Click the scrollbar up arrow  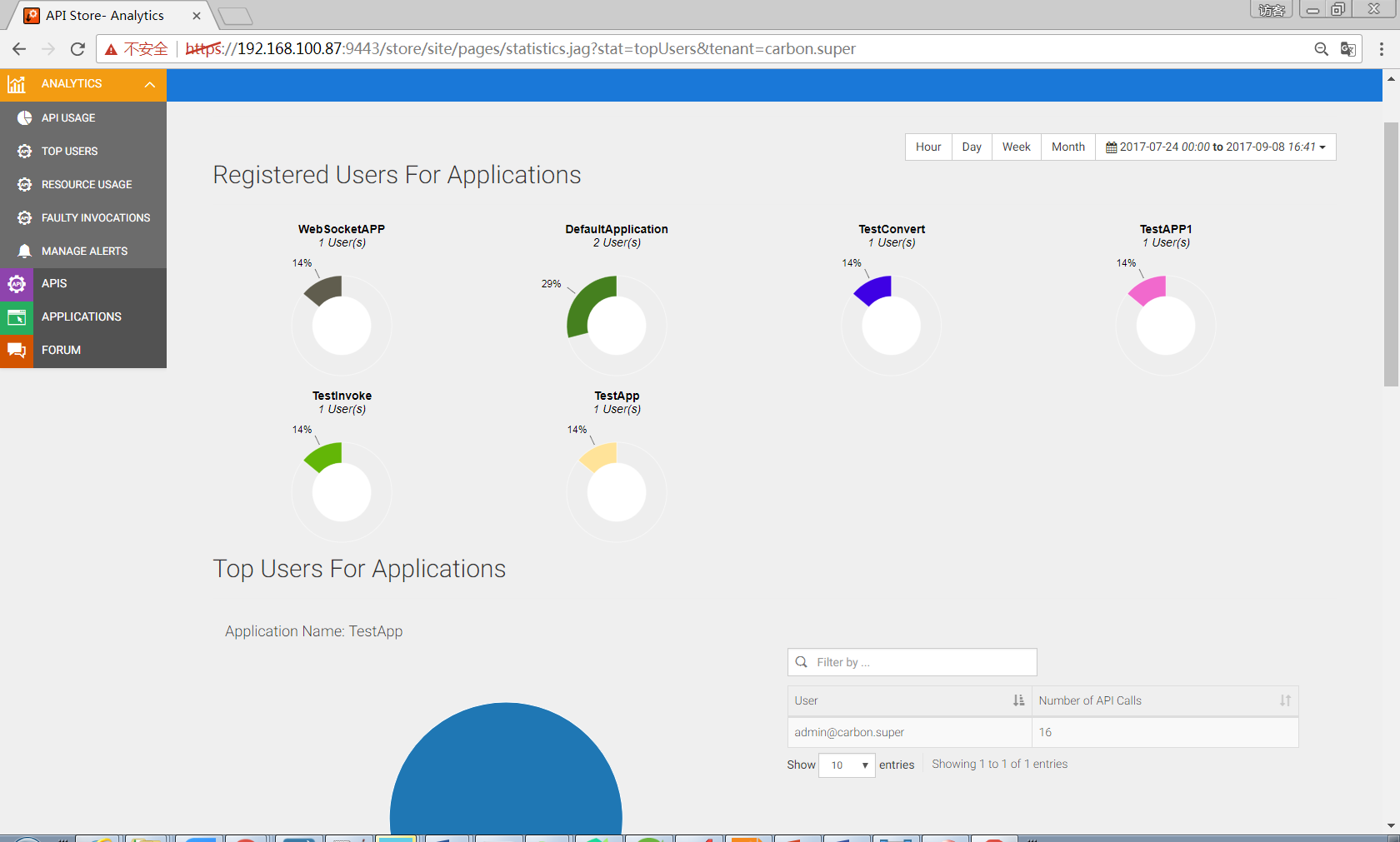click(x=1391, y=78)
